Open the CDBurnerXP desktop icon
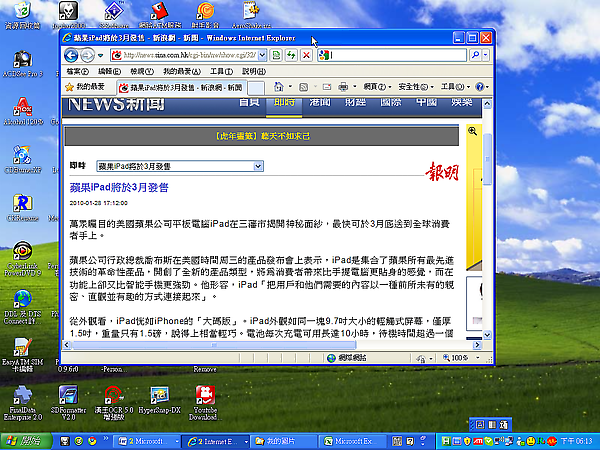 (x=22, y=160)
